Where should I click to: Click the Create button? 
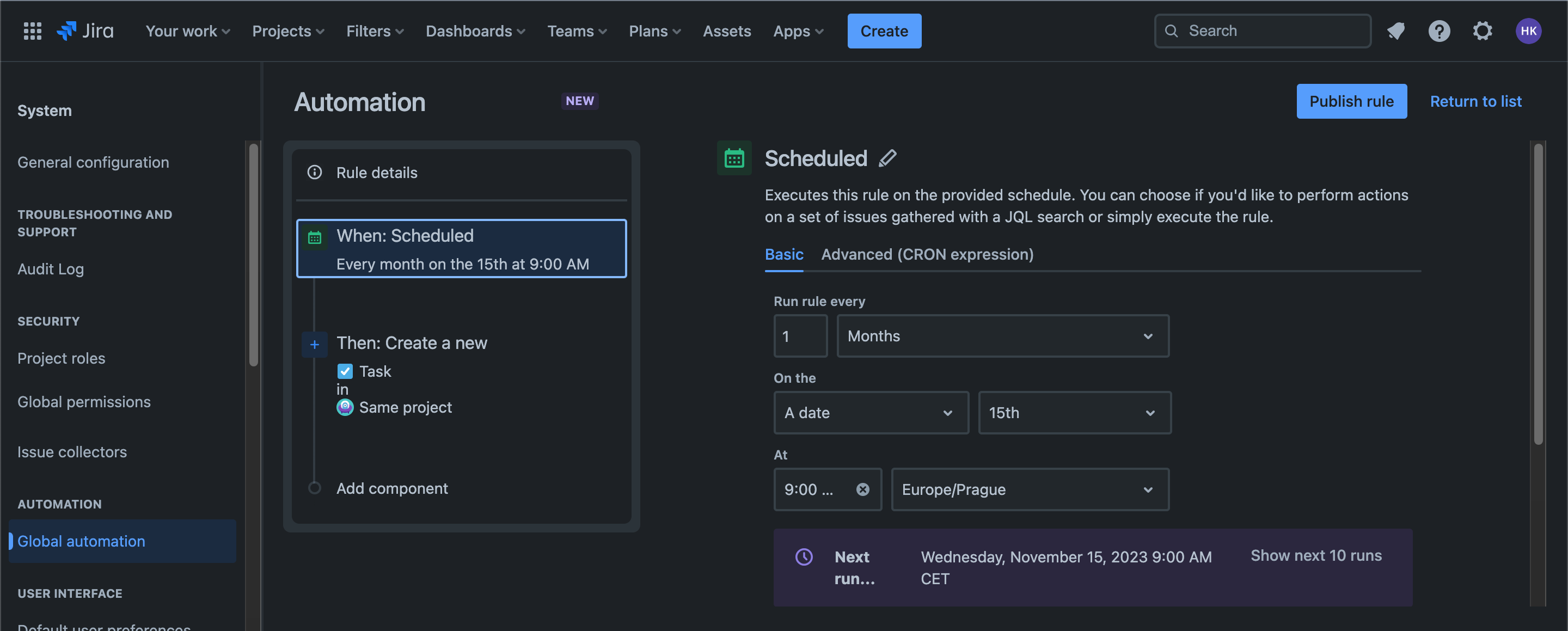click(884, 31)
